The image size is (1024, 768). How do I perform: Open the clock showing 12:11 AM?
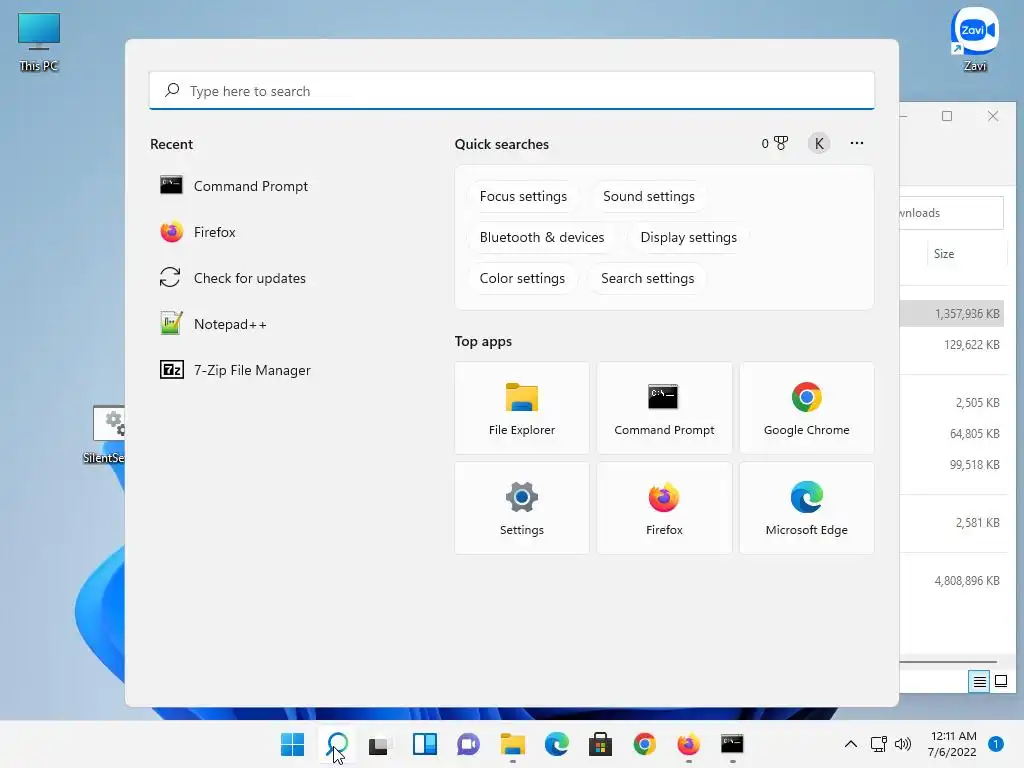(952, 744)
